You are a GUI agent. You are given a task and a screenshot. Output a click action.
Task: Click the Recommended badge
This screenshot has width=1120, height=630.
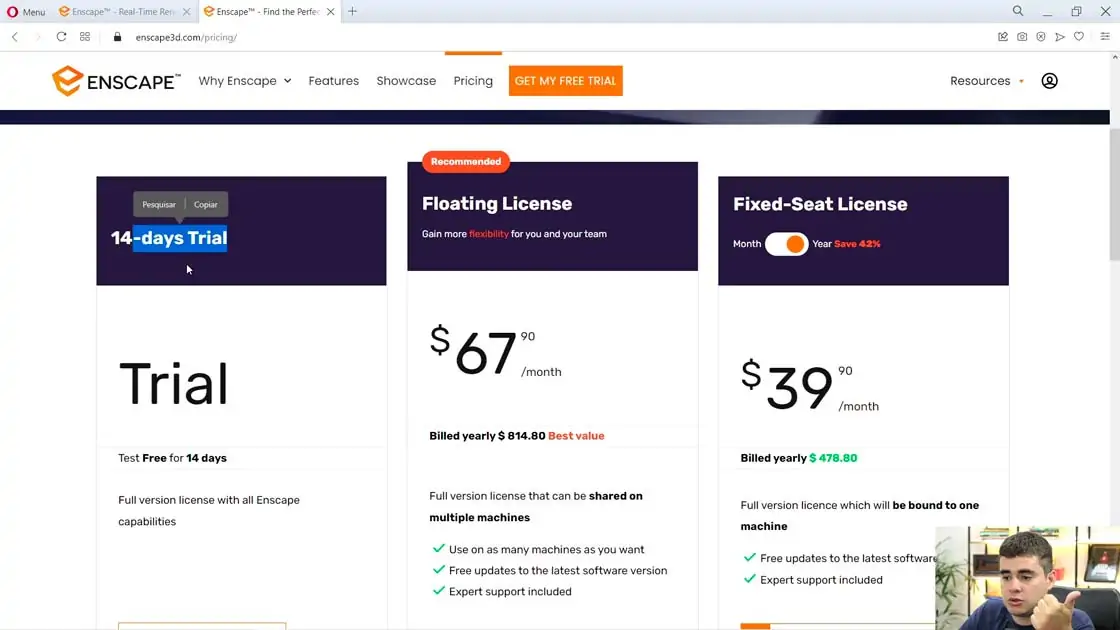click(466, 161)
